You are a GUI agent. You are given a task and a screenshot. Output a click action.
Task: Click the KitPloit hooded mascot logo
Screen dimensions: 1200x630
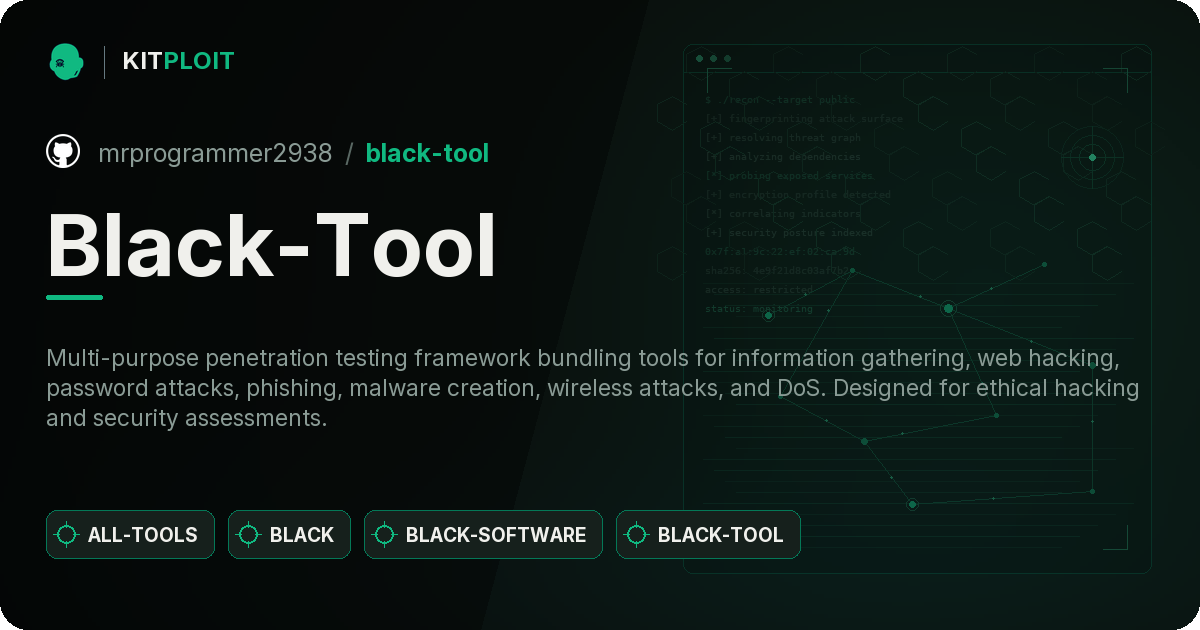pyautogui.click(x=66, y=61)
